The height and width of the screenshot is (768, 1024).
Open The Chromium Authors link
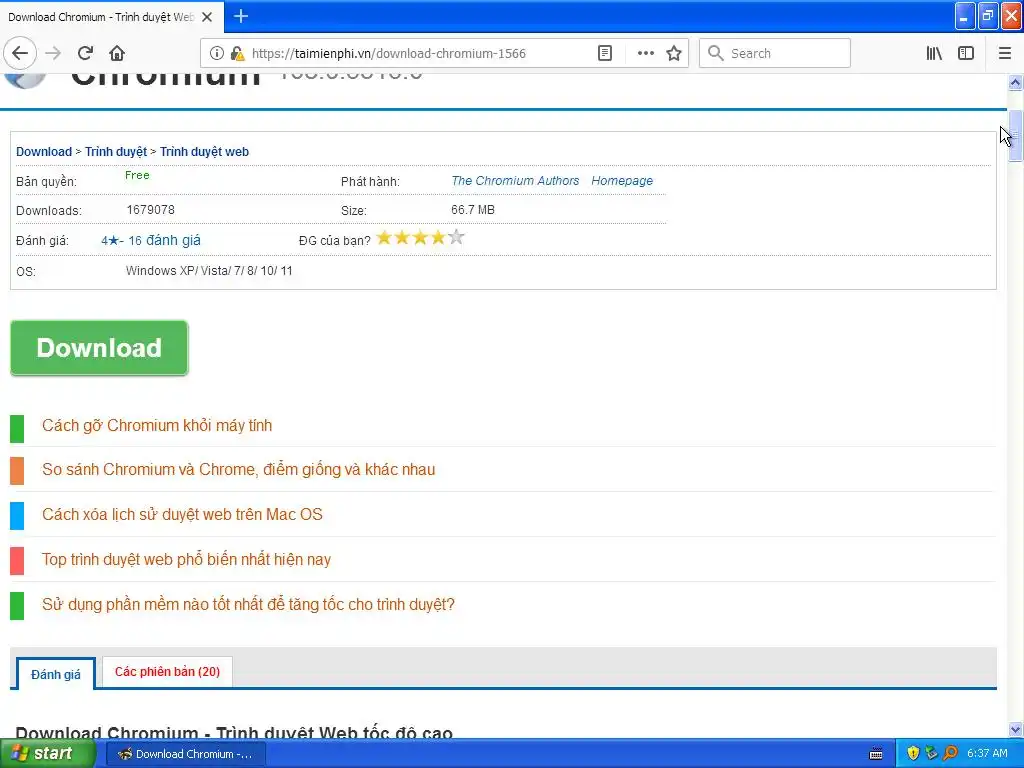[x=515, y=181]
